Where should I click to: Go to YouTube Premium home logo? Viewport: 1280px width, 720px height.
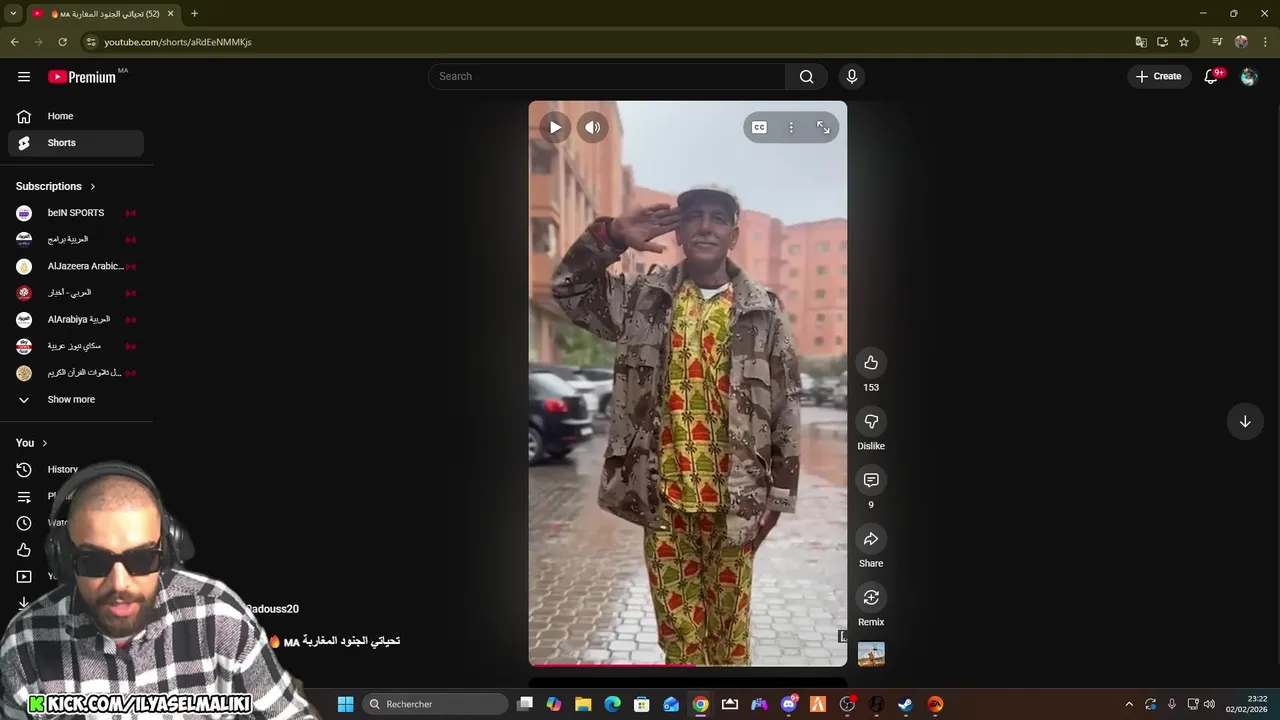(82, 77)
